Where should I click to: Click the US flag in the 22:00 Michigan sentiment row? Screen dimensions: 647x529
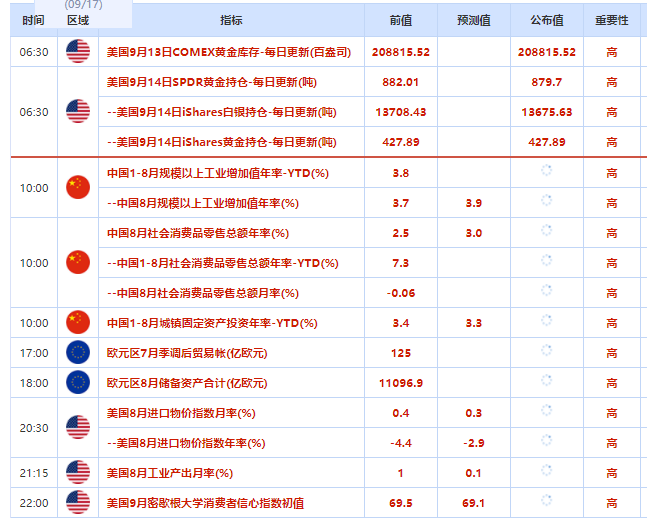[78, 503]
